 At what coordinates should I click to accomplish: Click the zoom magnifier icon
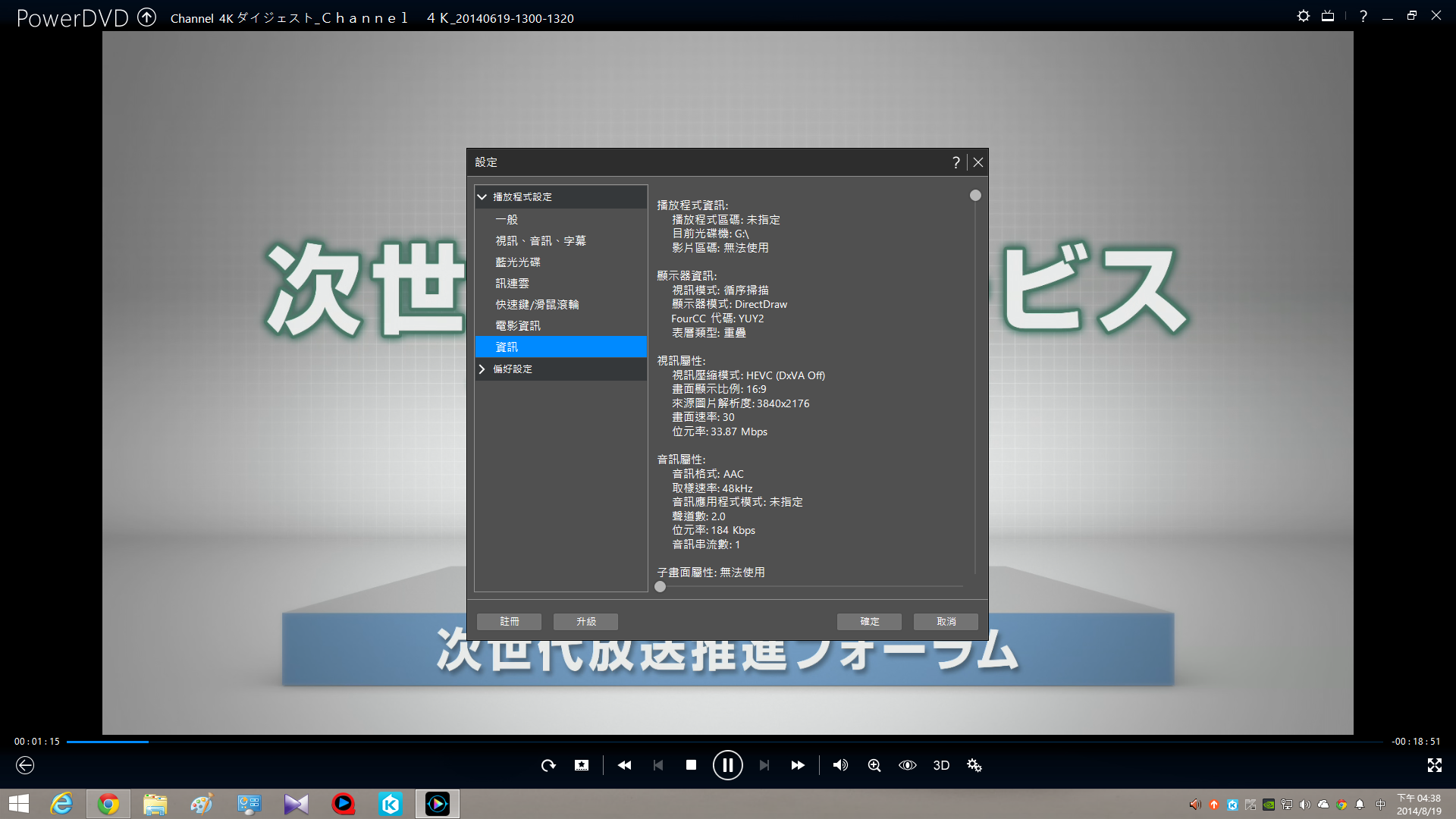pos(874,765)
